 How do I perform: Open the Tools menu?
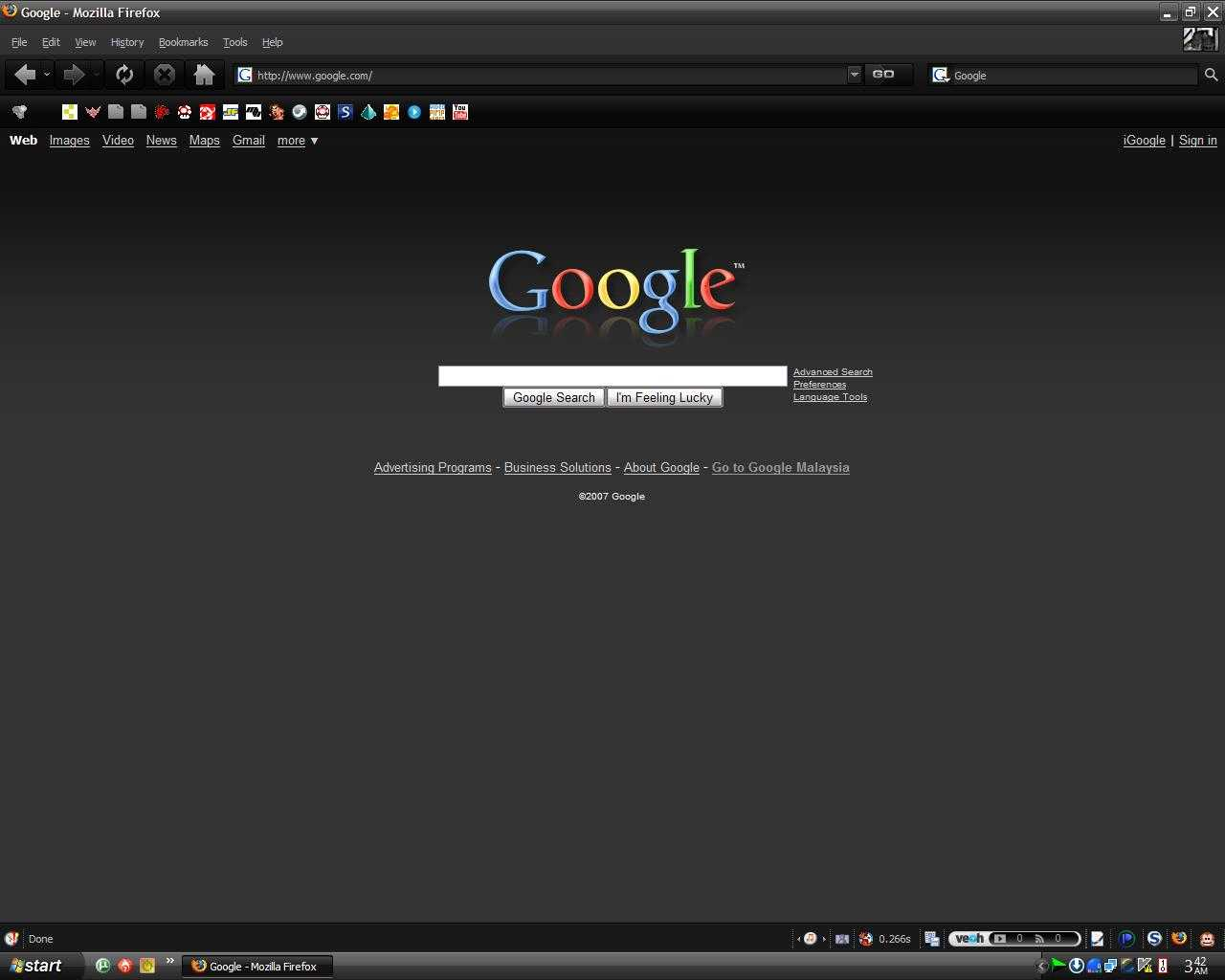coord(234,42)
